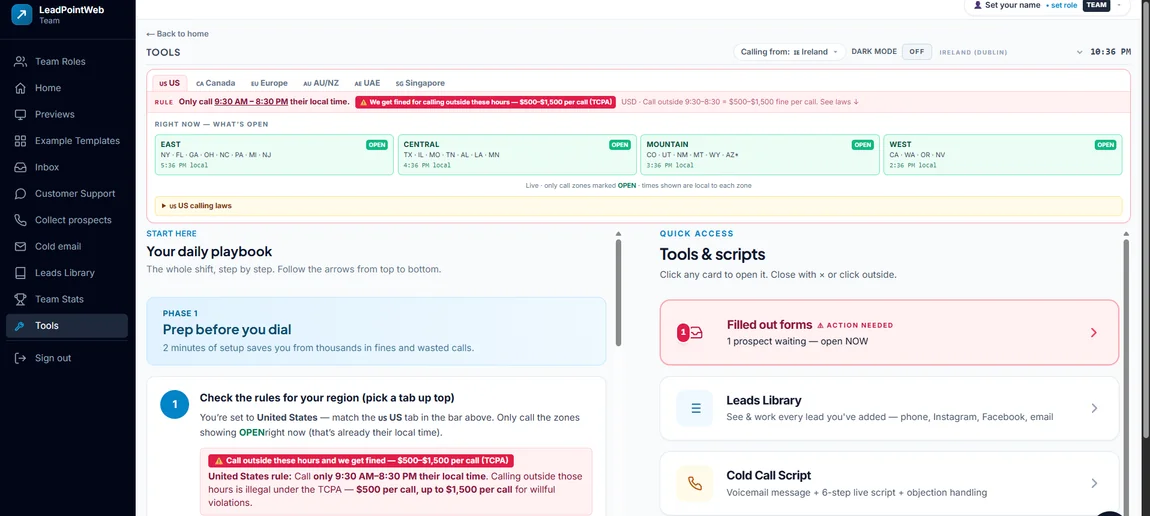Click the Leads Library list icon on card
The width and height of the screenshot is (1150, 516).
pyautogui.click(x=695, y=408)
